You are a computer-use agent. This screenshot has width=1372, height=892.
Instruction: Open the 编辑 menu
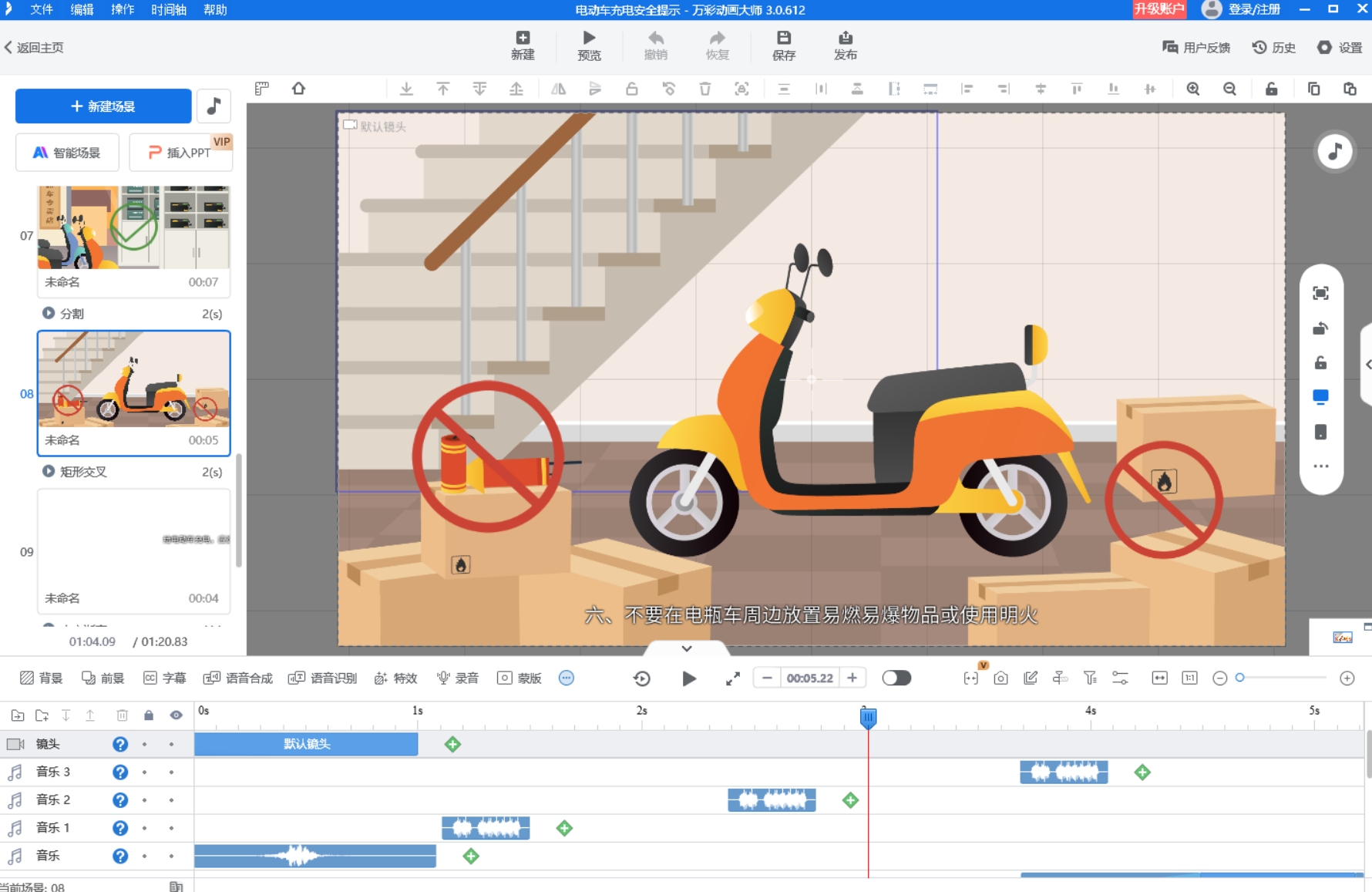tap(82, 9)
